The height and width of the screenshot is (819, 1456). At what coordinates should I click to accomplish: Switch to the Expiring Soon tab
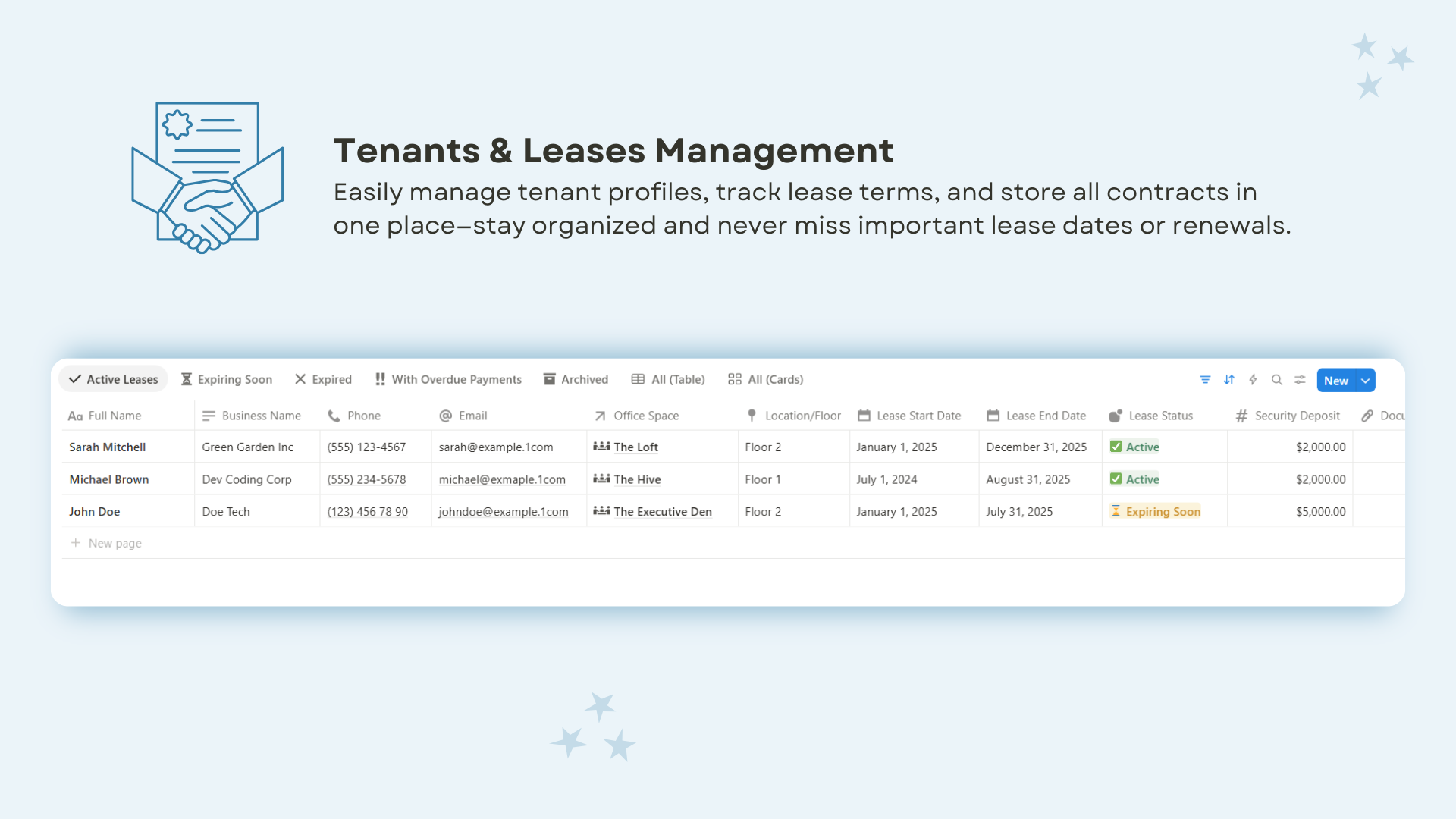point(227,379)
